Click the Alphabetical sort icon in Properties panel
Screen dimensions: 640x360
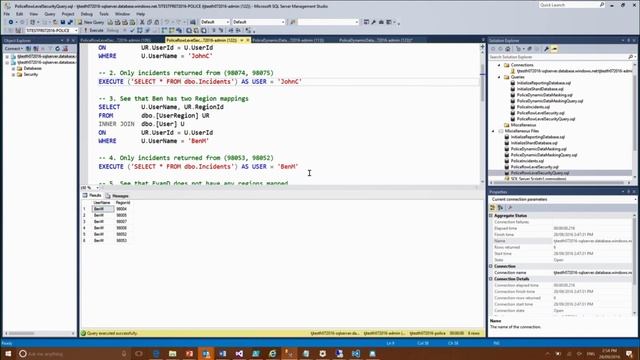click(x=500, y=207)
